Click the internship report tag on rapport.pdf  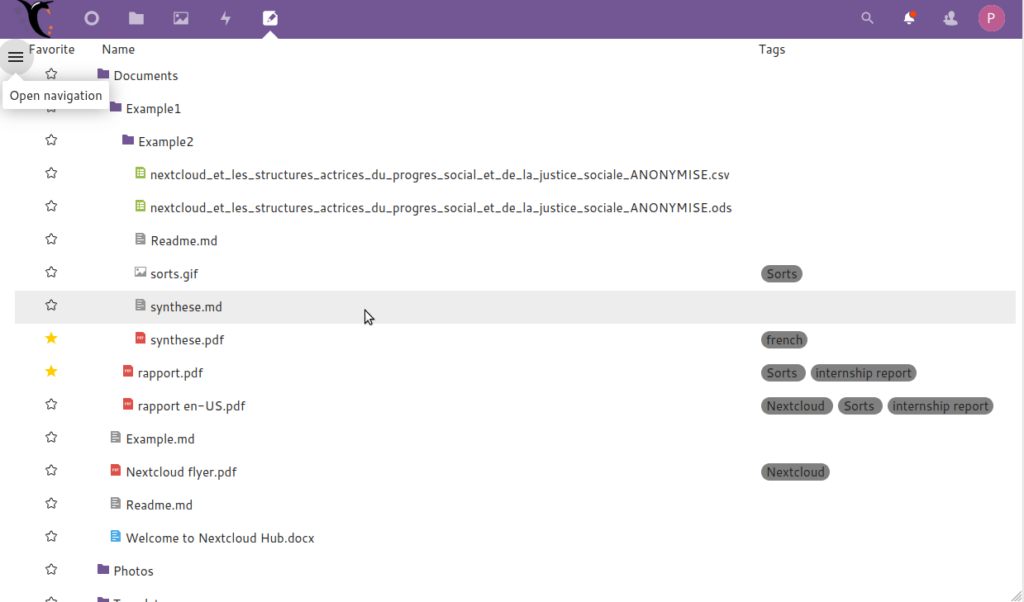[x=863, y=373]
